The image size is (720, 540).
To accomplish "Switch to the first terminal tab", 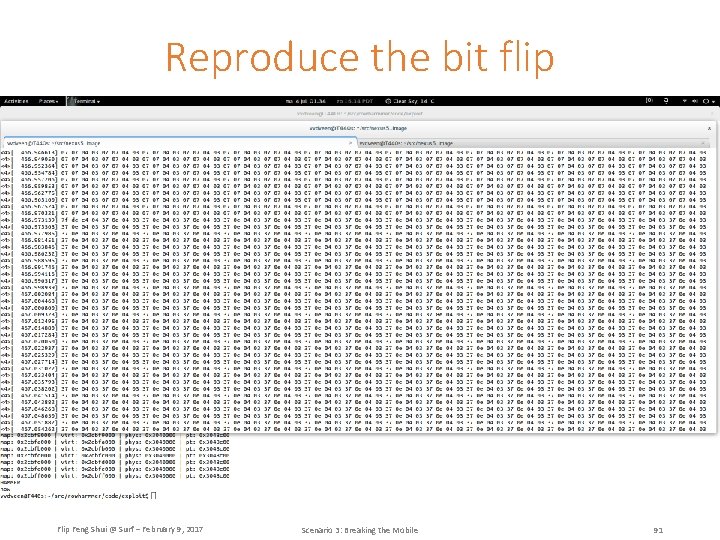I will [x=180, y=143].
